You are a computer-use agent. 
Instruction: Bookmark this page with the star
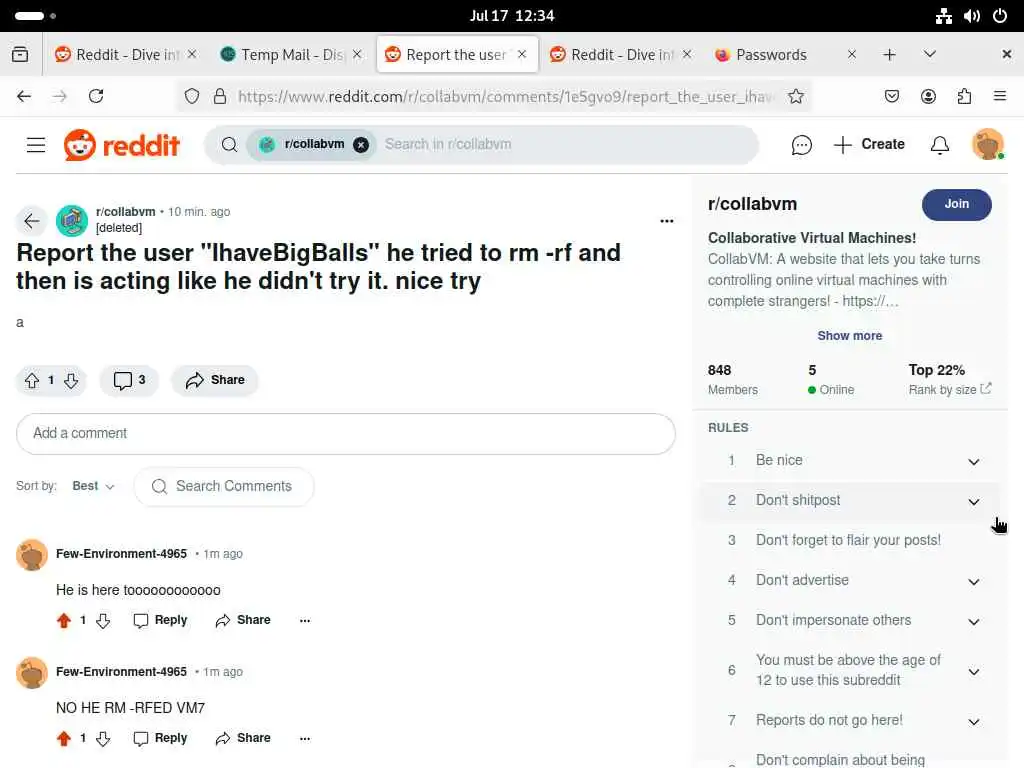pyautogui.click(x=795, y=97)
